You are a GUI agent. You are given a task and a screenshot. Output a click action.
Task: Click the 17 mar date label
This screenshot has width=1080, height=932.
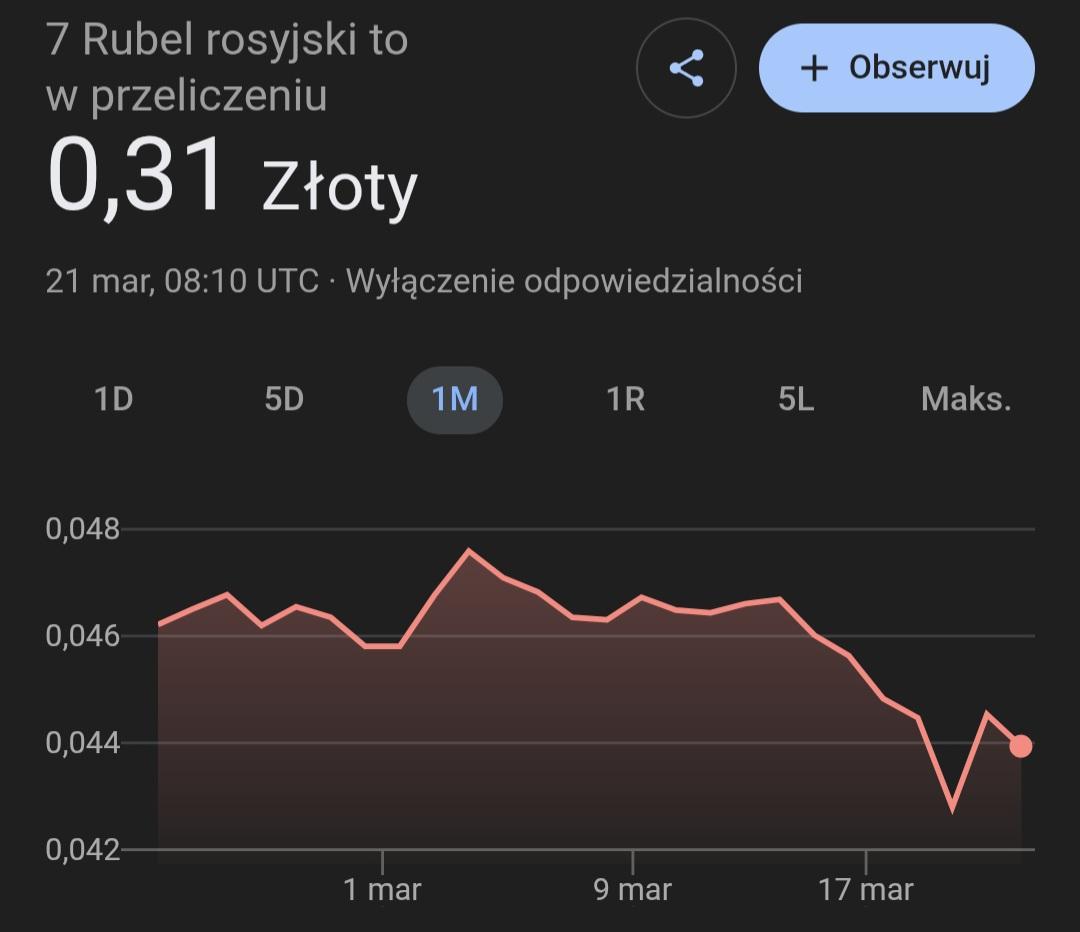click(x=866, y=889)
